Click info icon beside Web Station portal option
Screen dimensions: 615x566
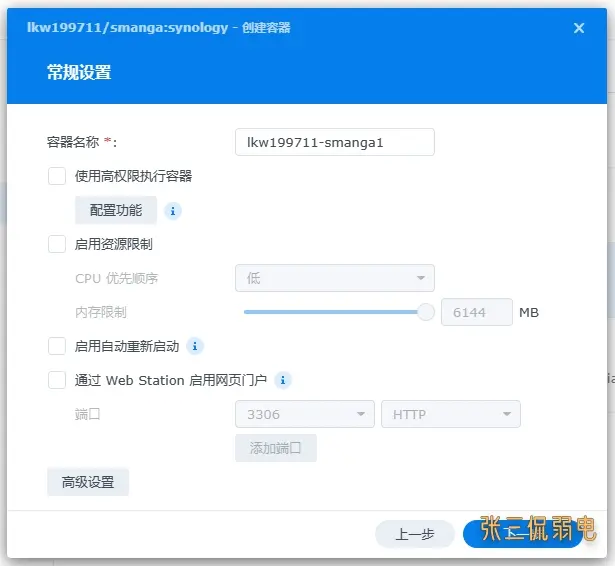coord(283,380)
